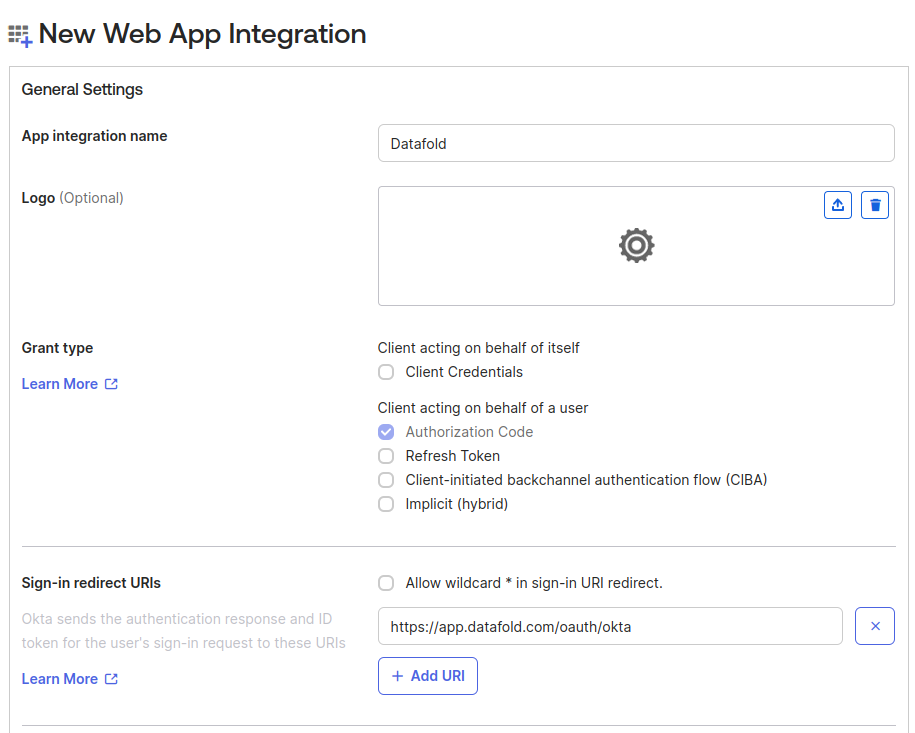This screenshot has height=733, width=915.
Task: Click the Client Credentials label text
Action: pos(464,372)
